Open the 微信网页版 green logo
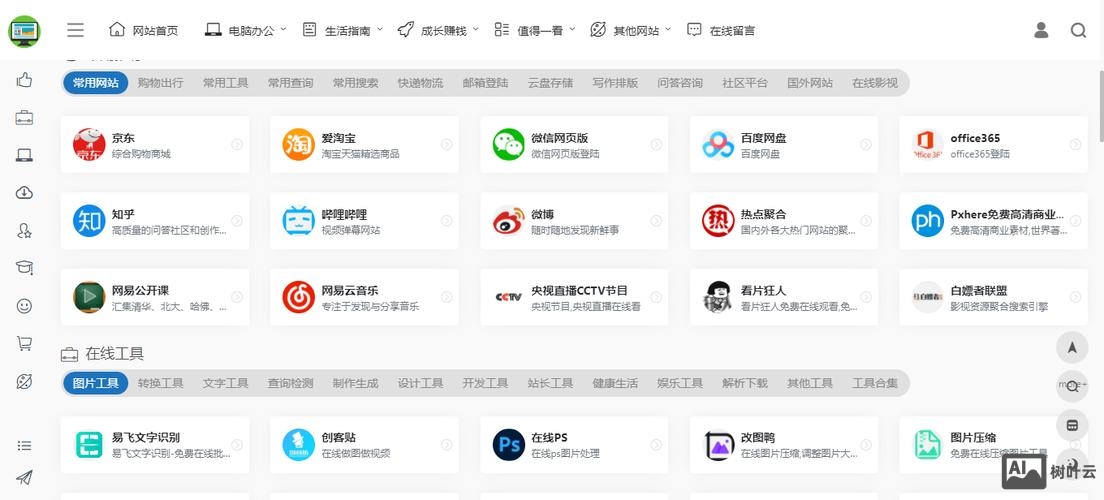Screen dimensions: 1104x500 (x=508, y=144)
